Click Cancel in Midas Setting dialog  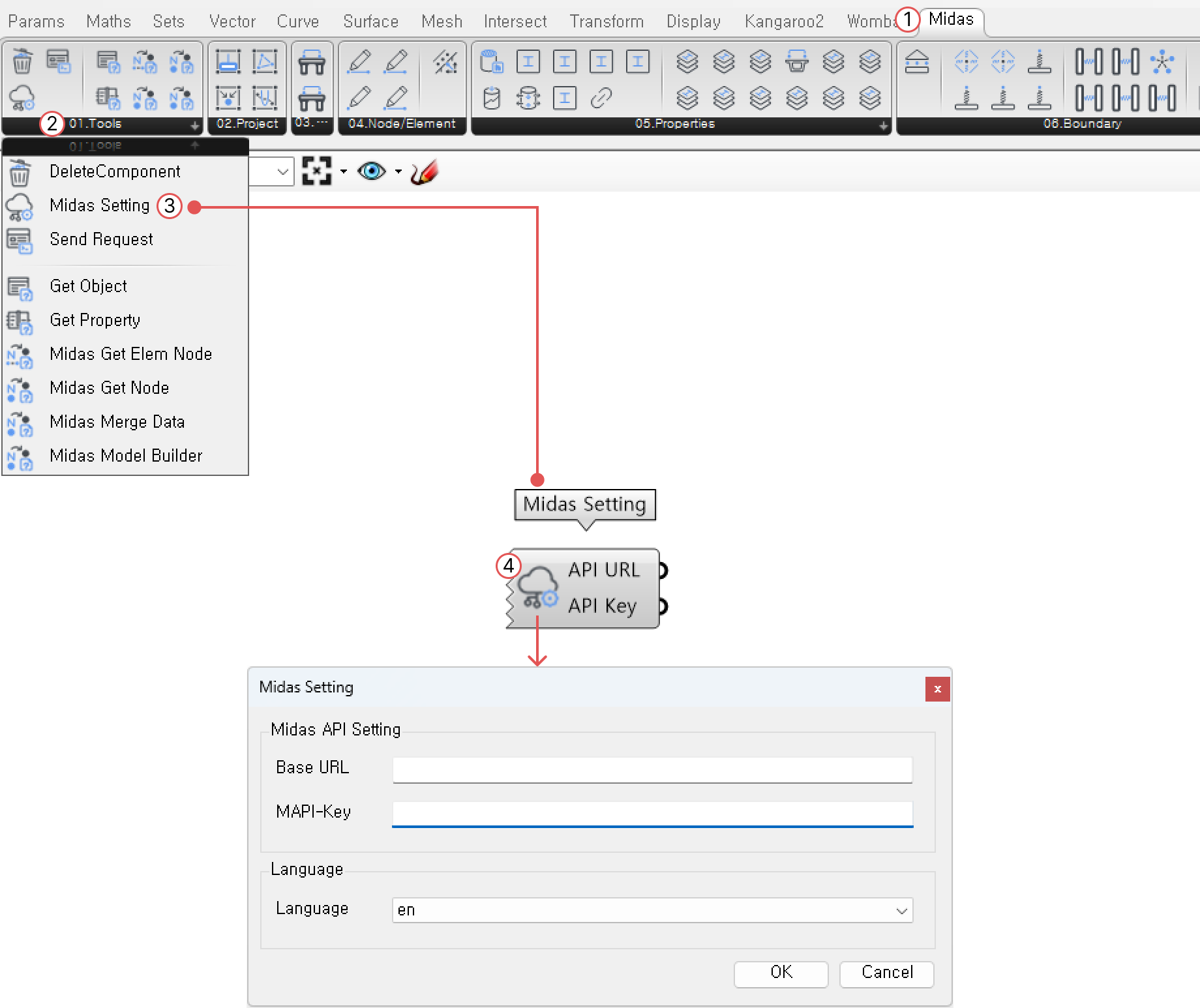click(x=887, y=973)
